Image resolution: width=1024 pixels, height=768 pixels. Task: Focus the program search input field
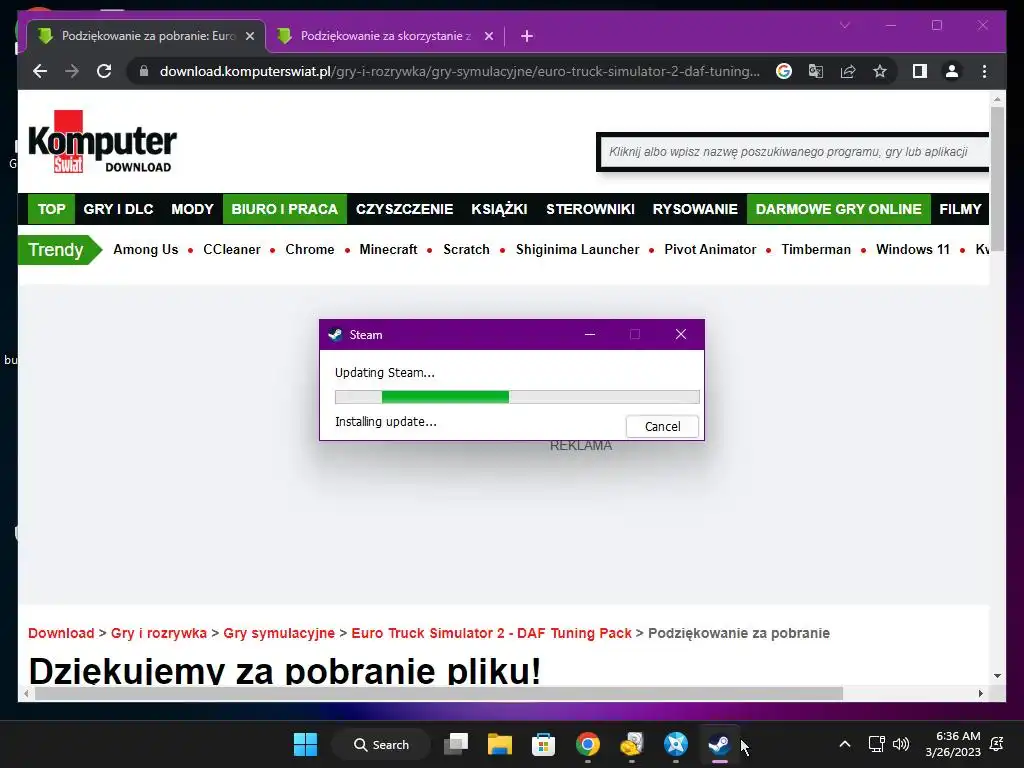pos(794,152)
